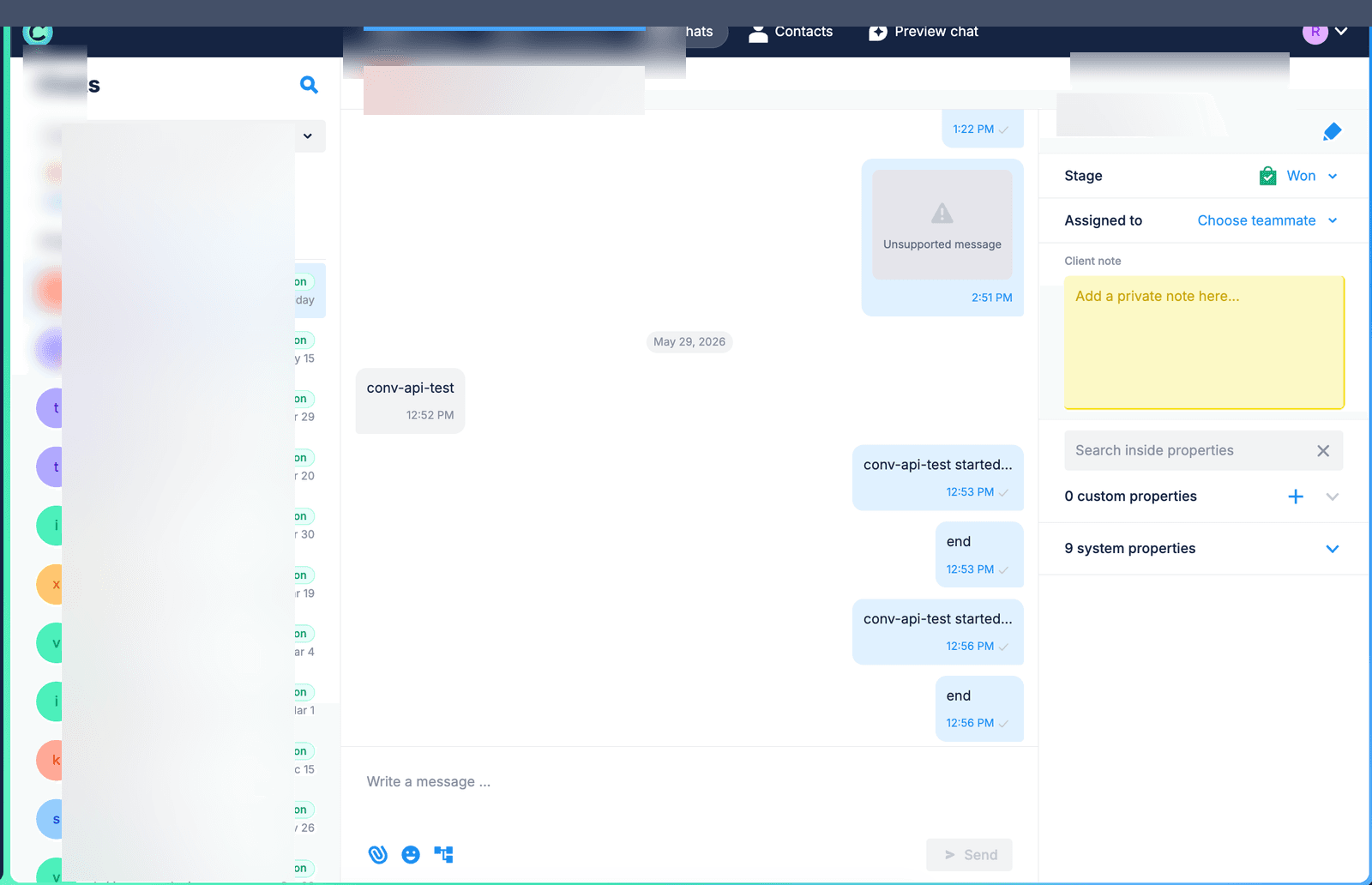Click the private client note area
This screenshot has height=885, width=1372.
click(1204, 342)
